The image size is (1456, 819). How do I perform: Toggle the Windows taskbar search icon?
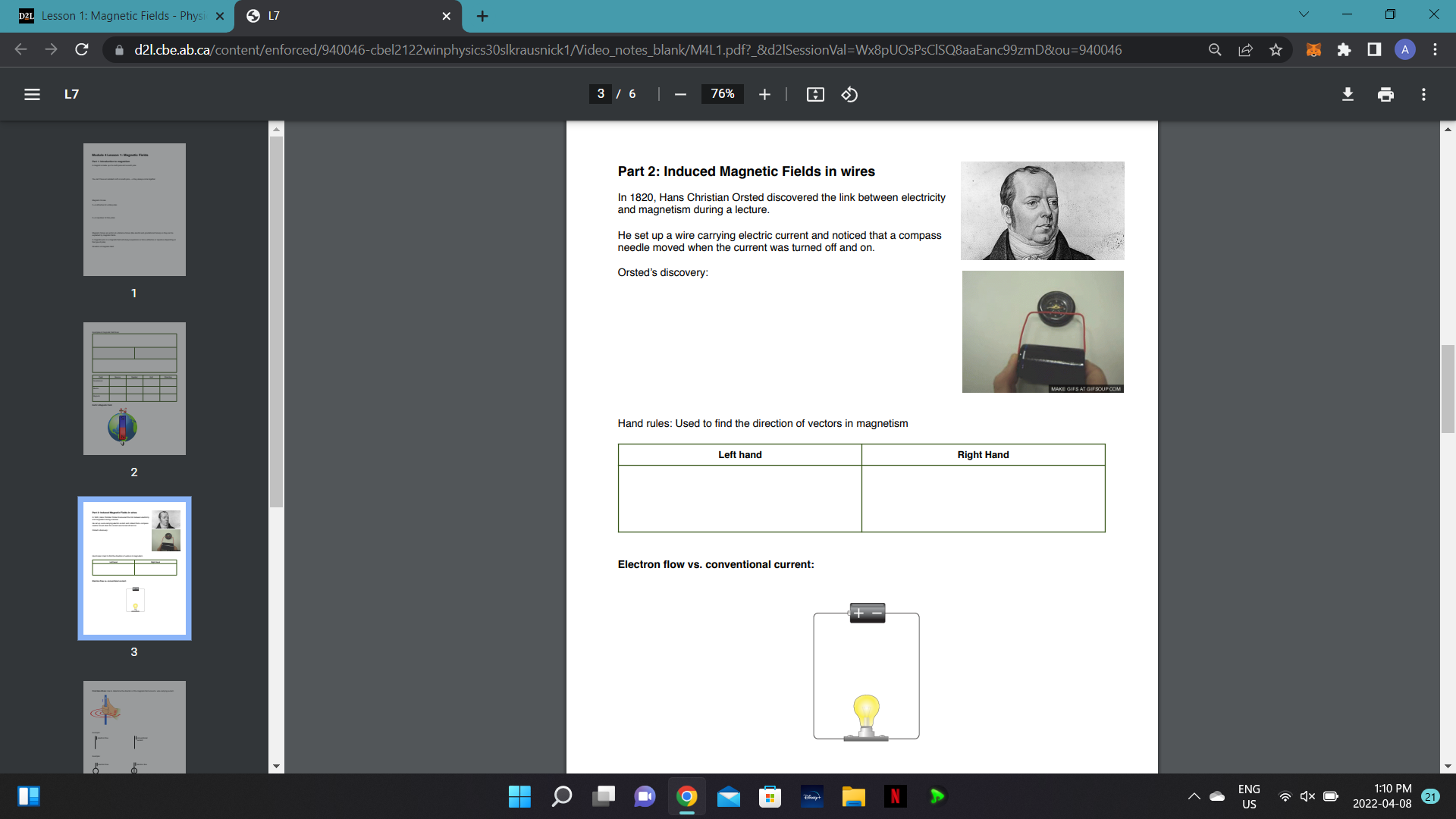561,796
